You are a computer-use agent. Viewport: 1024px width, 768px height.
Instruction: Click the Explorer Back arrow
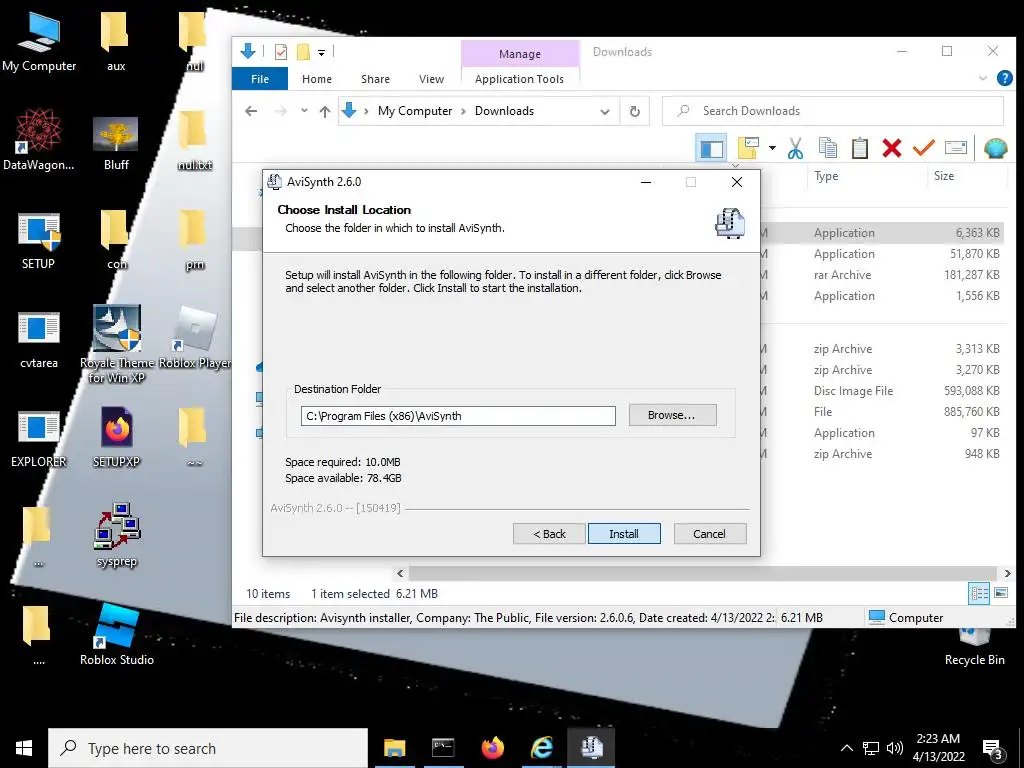(251, 111)
